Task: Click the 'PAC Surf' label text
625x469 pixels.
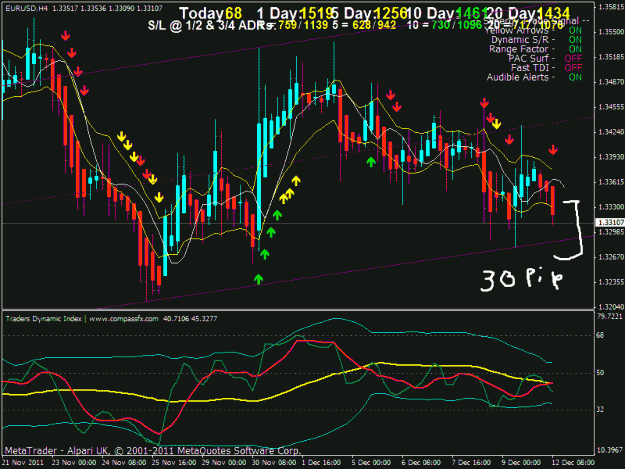Action: click(529, 59)
